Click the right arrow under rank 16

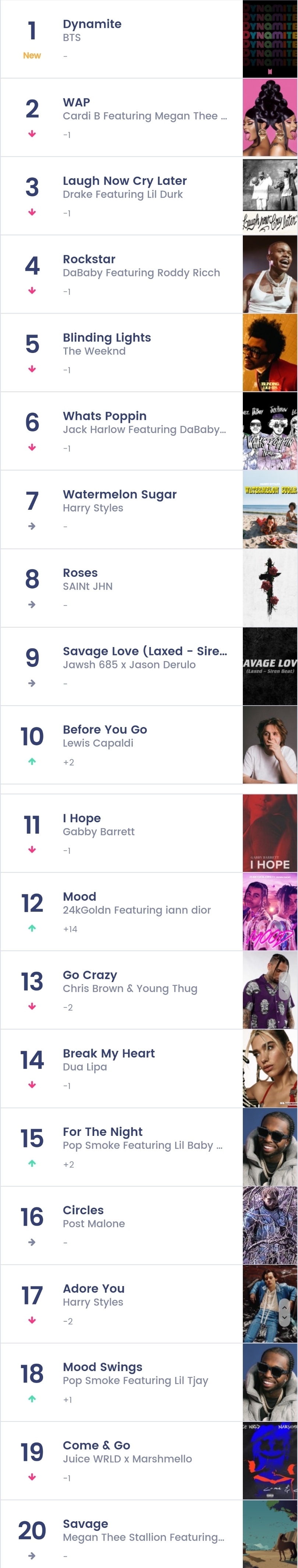[32, 1242]
